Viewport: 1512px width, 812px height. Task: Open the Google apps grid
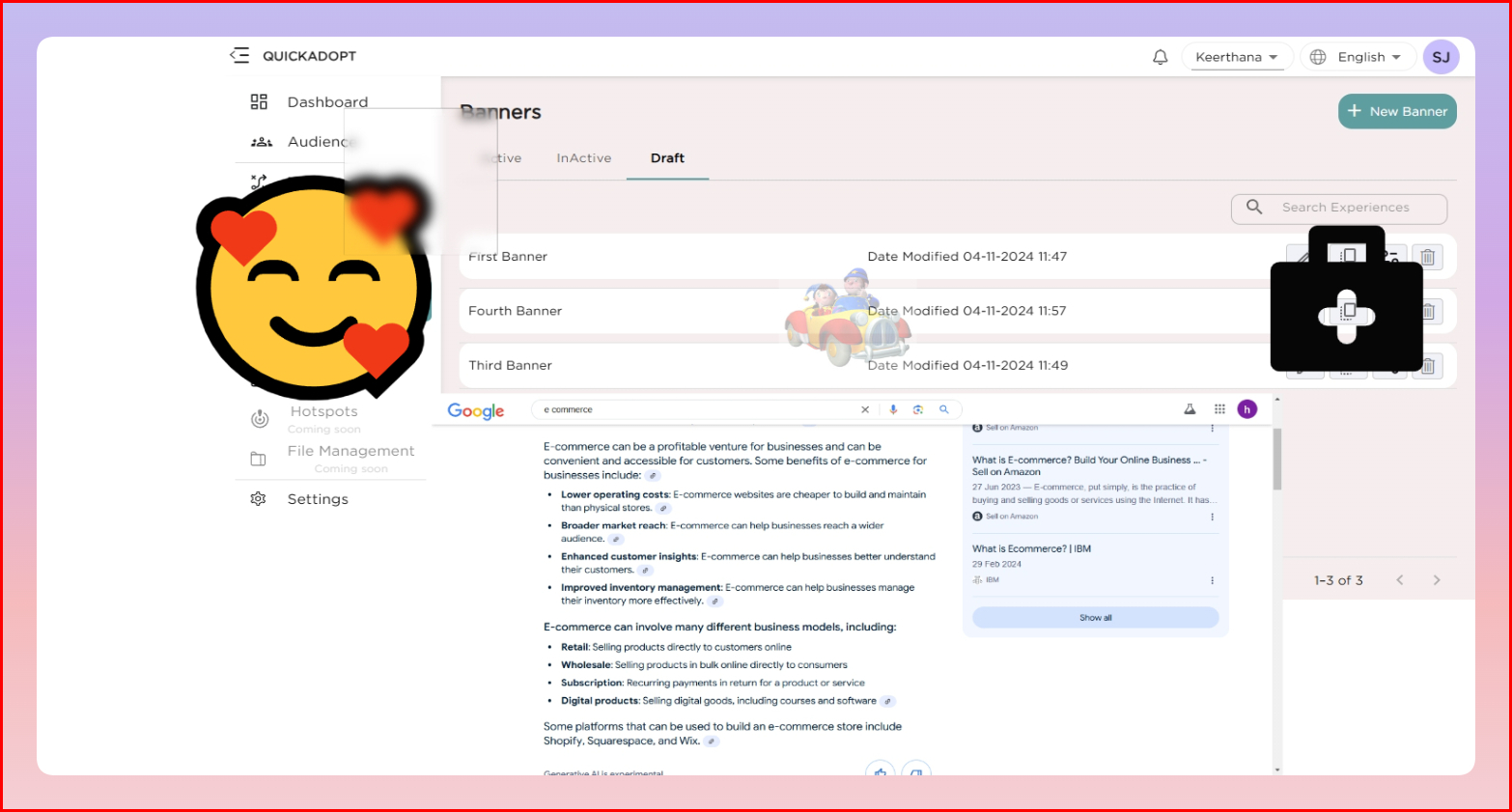pyautogui.click(x=1219, y=409)
